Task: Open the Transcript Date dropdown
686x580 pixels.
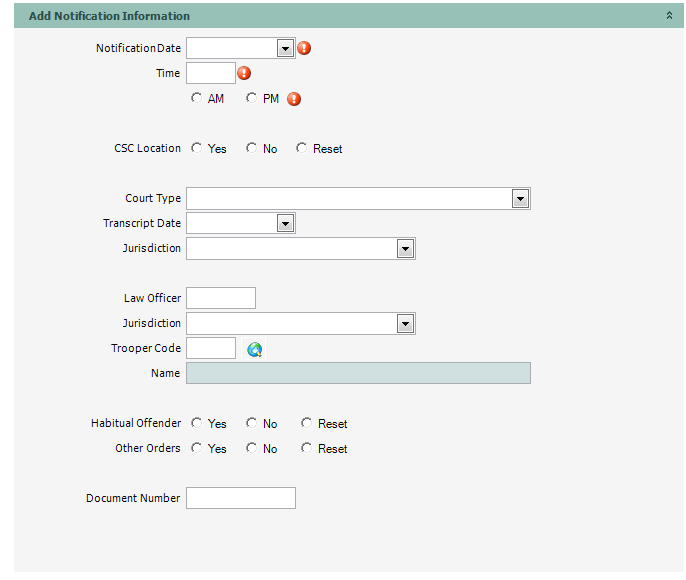Action: coord(284,223)
